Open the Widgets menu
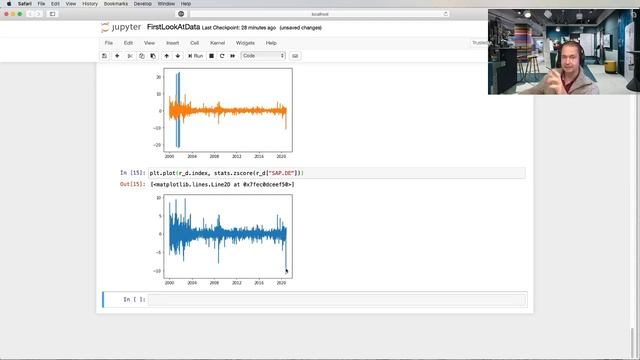The image size is (640, 360). click(245, 43)
